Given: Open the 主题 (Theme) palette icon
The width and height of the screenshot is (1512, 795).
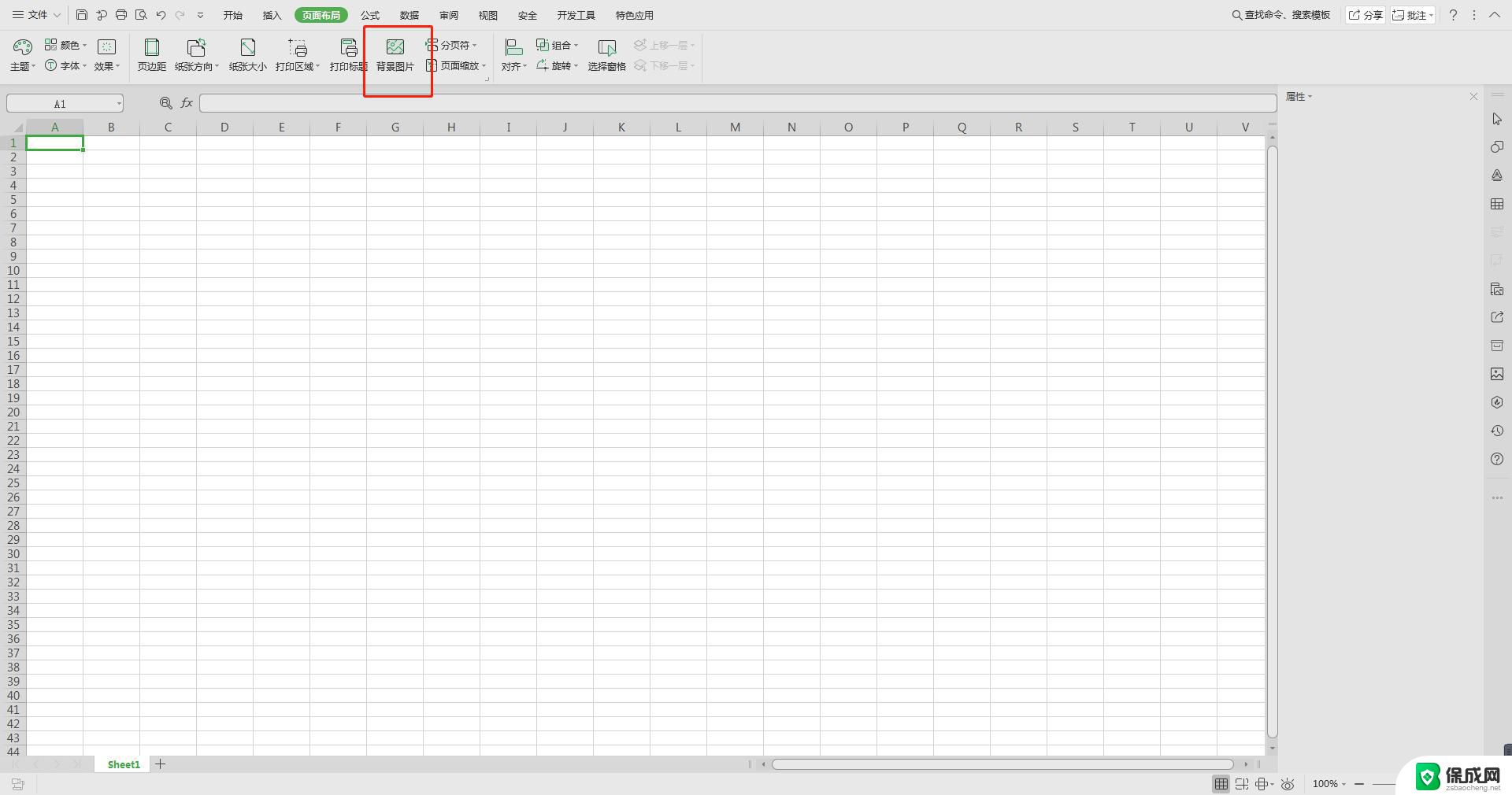Looking at the screenshot, I should 23,47.
